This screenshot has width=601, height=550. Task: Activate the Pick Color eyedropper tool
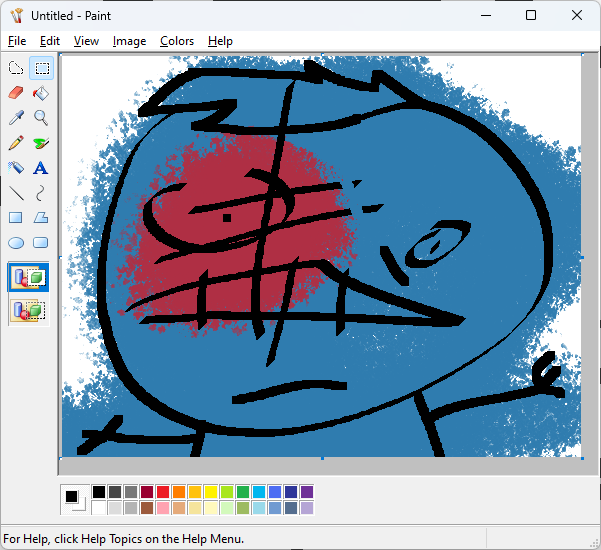click(16, 118)
